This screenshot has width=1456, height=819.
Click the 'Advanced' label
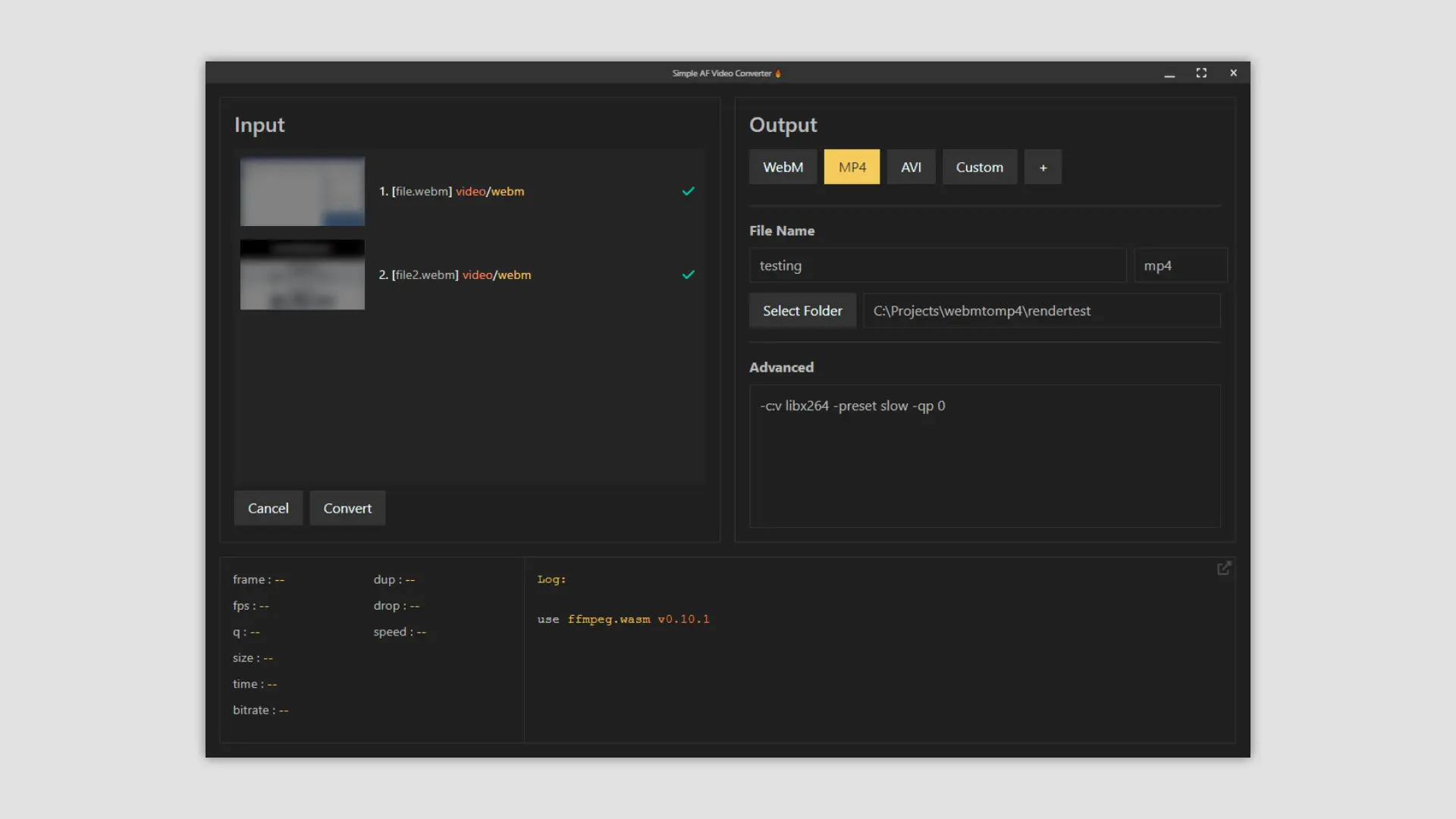click(x=781, y=367)
